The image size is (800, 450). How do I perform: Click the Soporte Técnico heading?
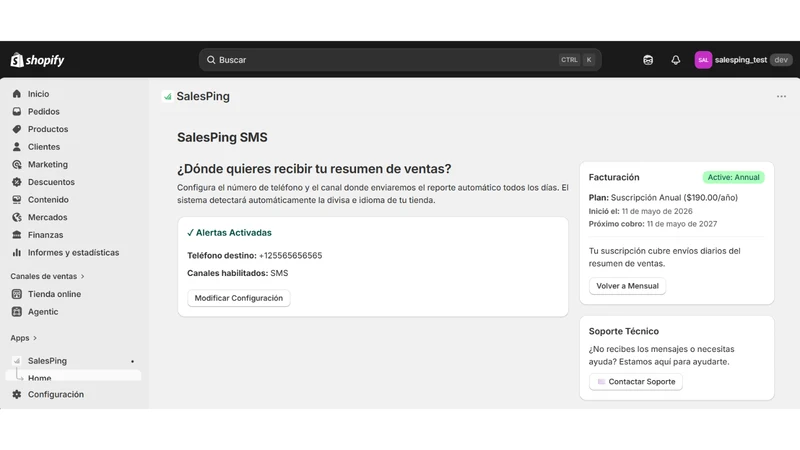coord(623,331)
